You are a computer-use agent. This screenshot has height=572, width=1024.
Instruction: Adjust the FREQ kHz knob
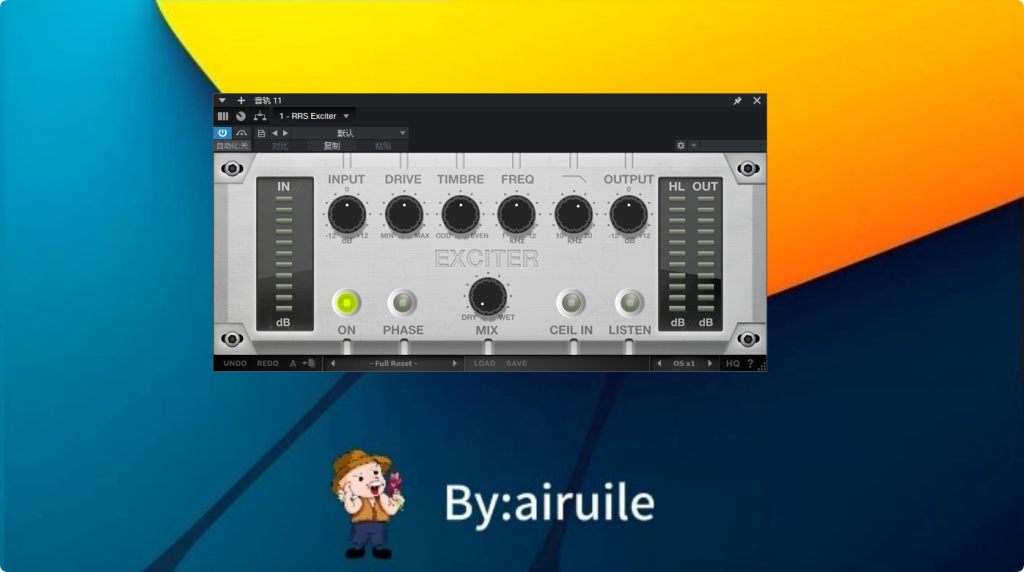pos(517,214)
